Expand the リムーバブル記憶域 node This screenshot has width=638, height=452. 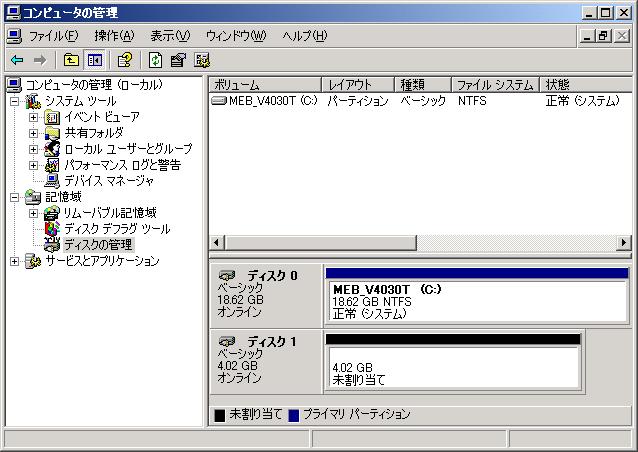point(33,213)
